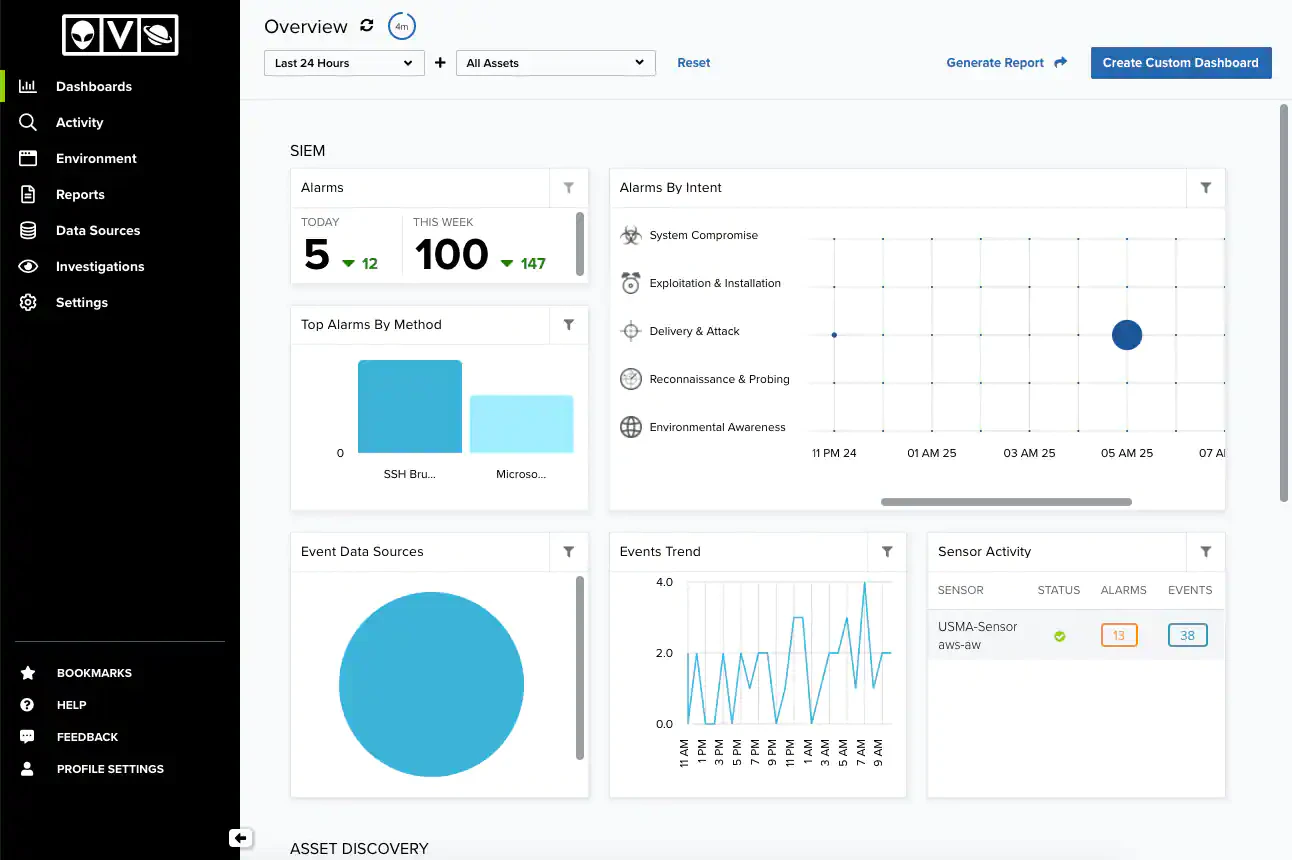Click the large Delivery & Attack bubble
Image resolution: width=1292 pixels, height=860 pixels.
tap(1127, 335)
